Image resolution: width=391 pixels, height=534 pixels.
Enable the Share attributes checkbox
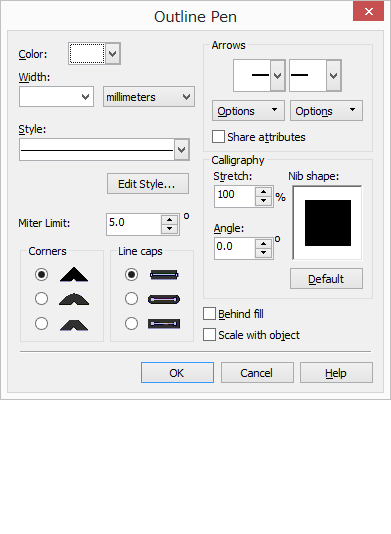point(218,137)
